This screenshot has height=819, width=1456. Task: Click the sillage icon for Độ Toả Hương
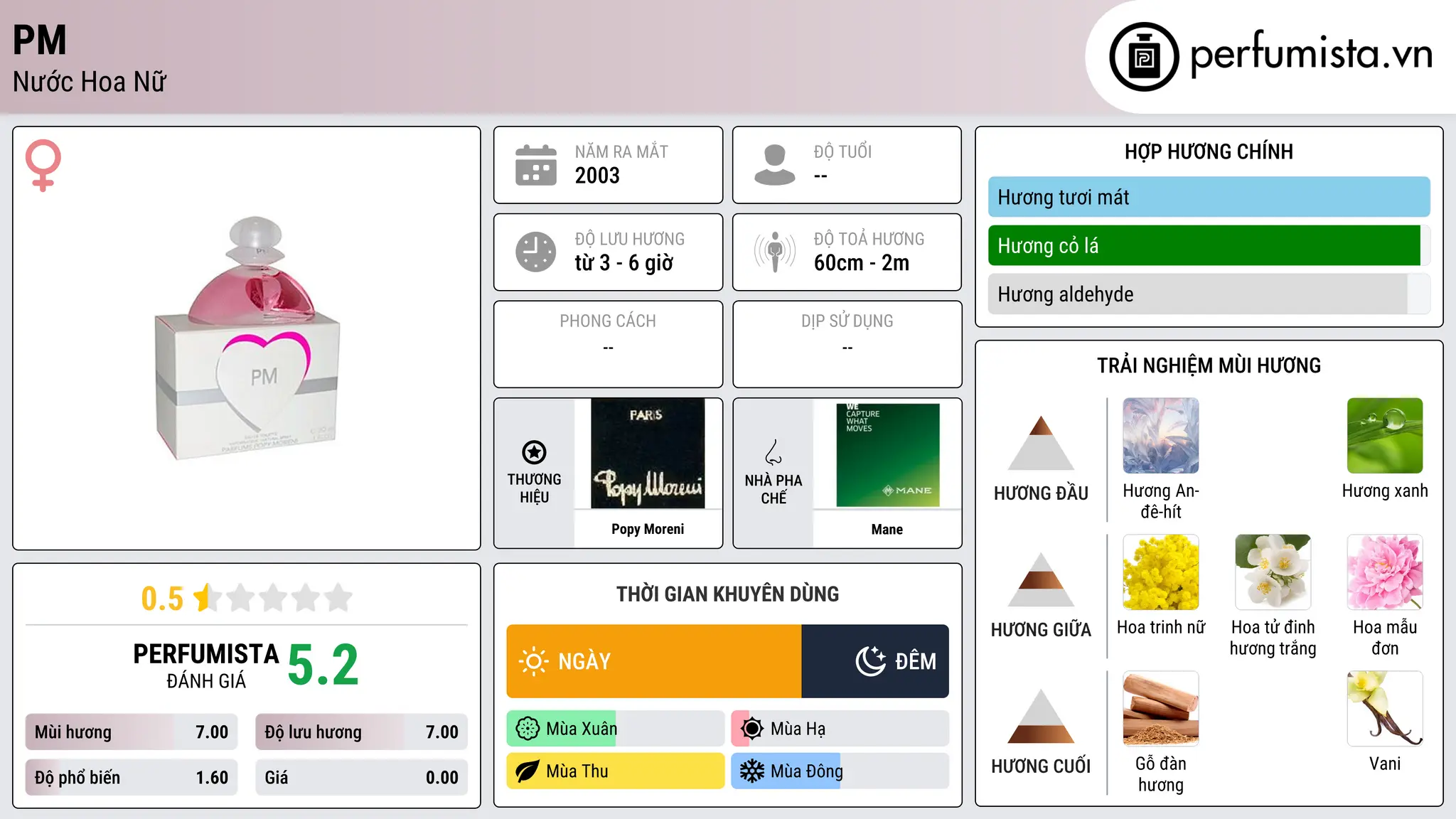coord(774,252)
